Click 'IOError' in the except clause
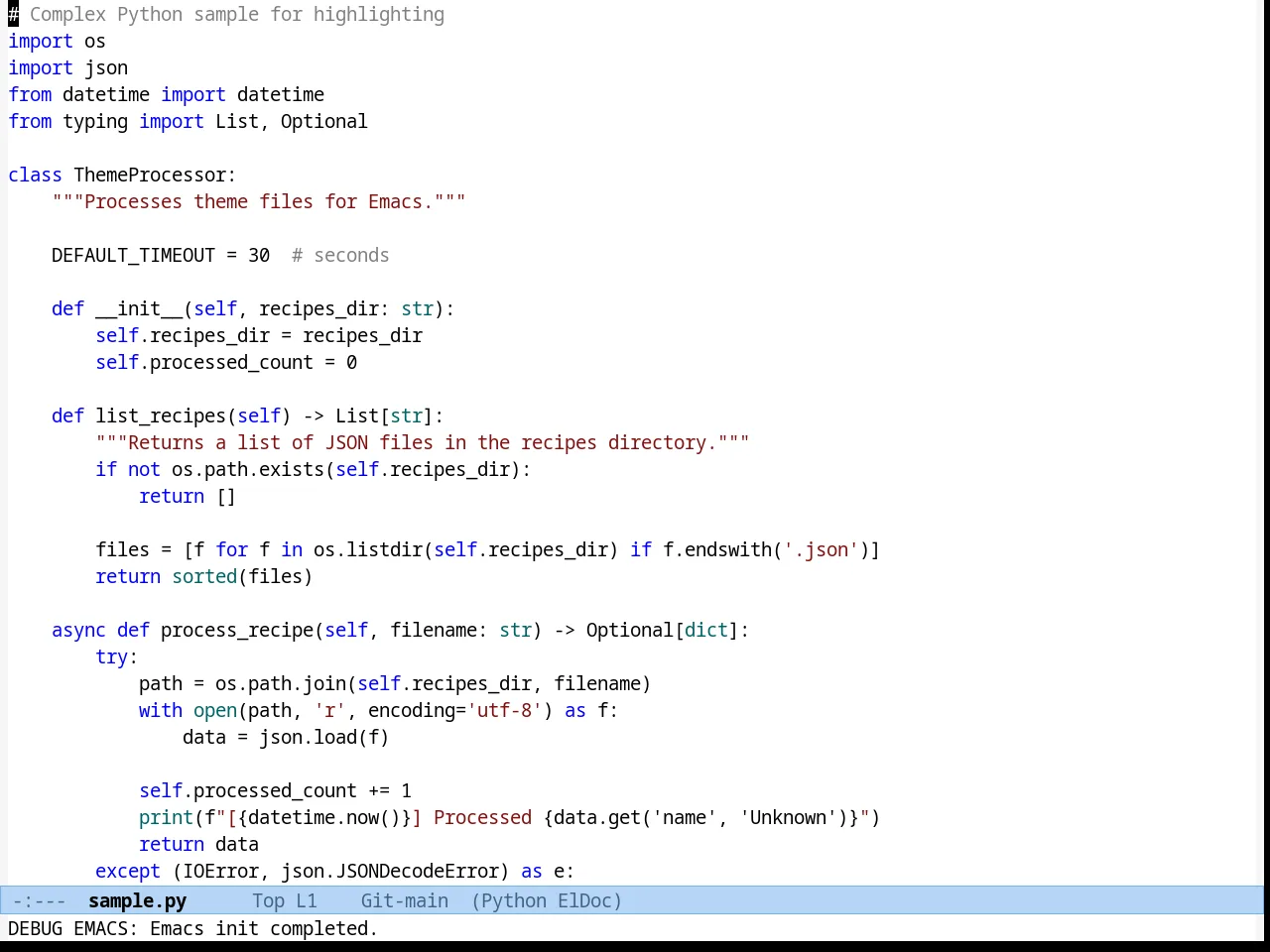This screenshot has width=1270, height=952. (220, 871)
